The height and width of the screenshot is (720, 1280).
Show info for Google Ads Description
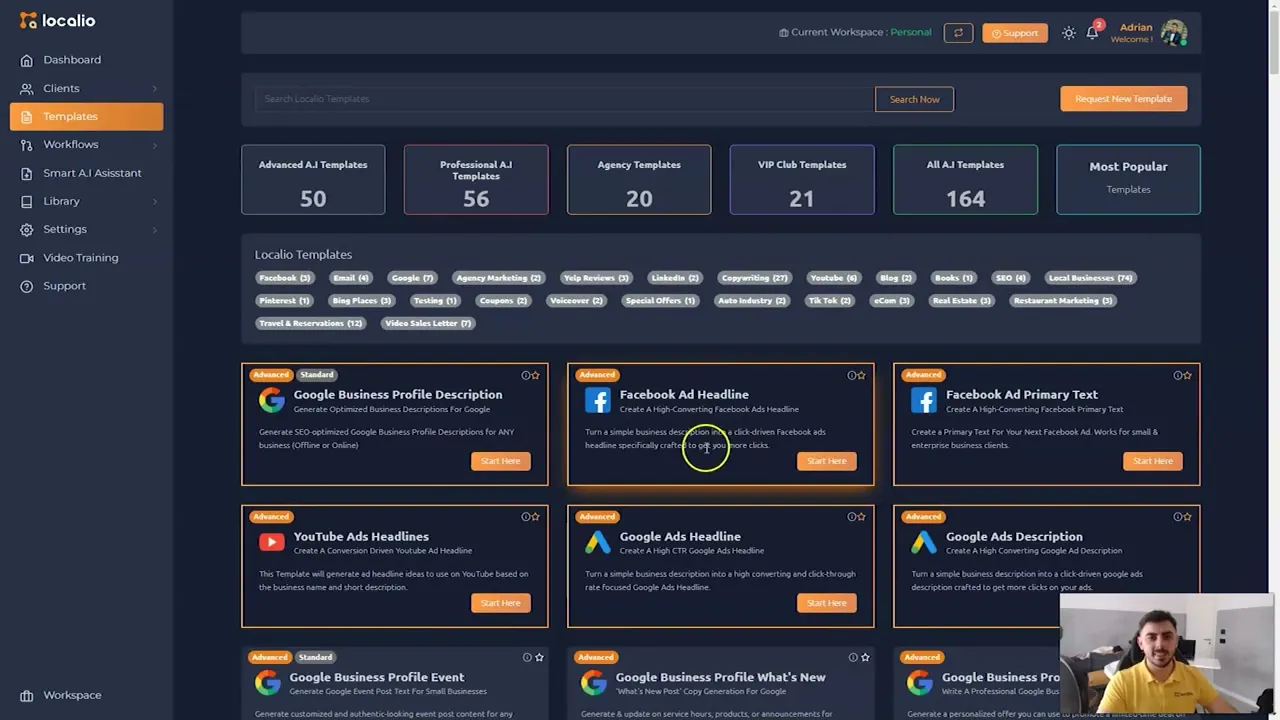1178,517
